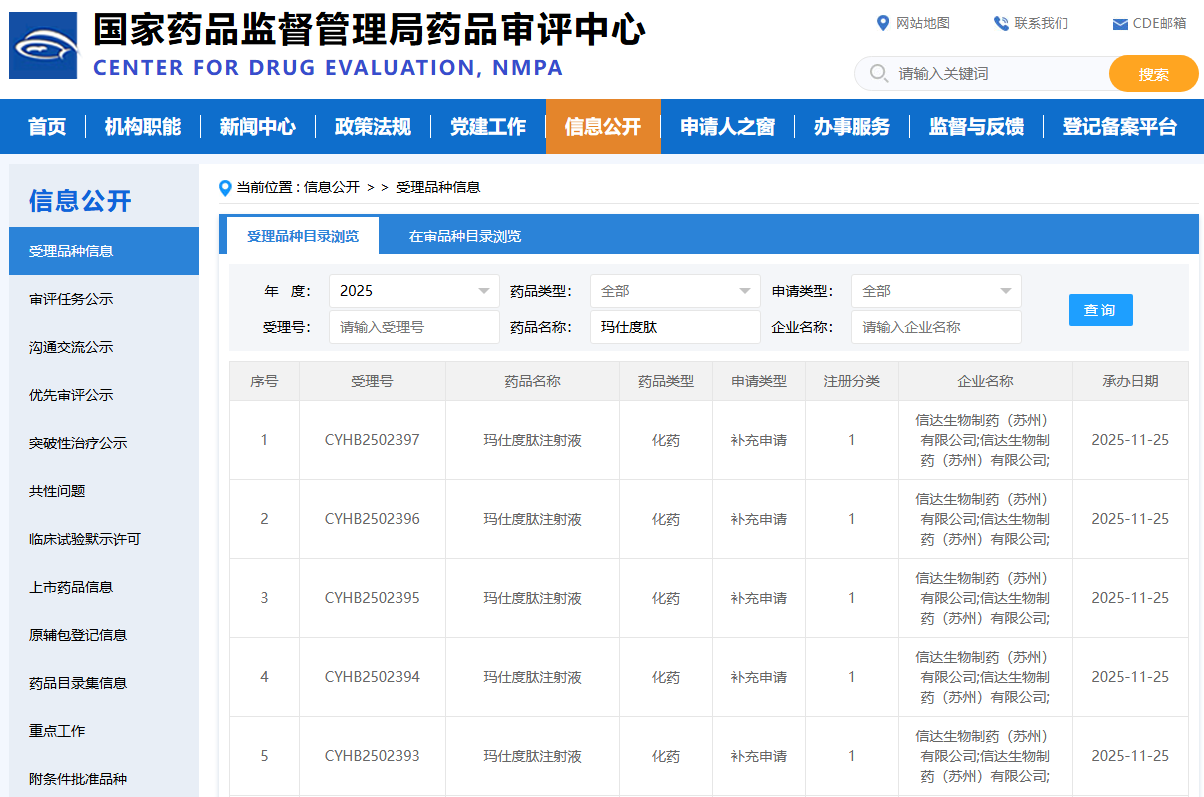Click the magnifier icon in search box
This screenshot has height=797, width=1204.
879,73
